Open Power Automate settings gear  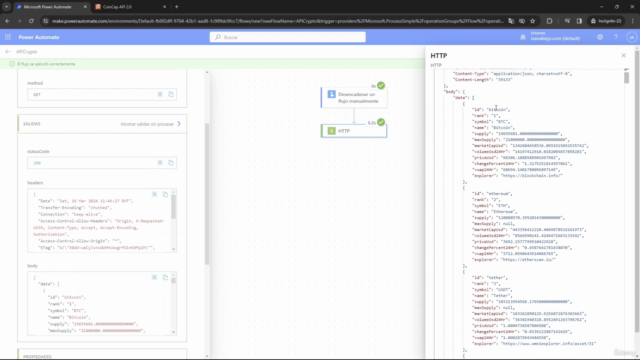[600, 37]
